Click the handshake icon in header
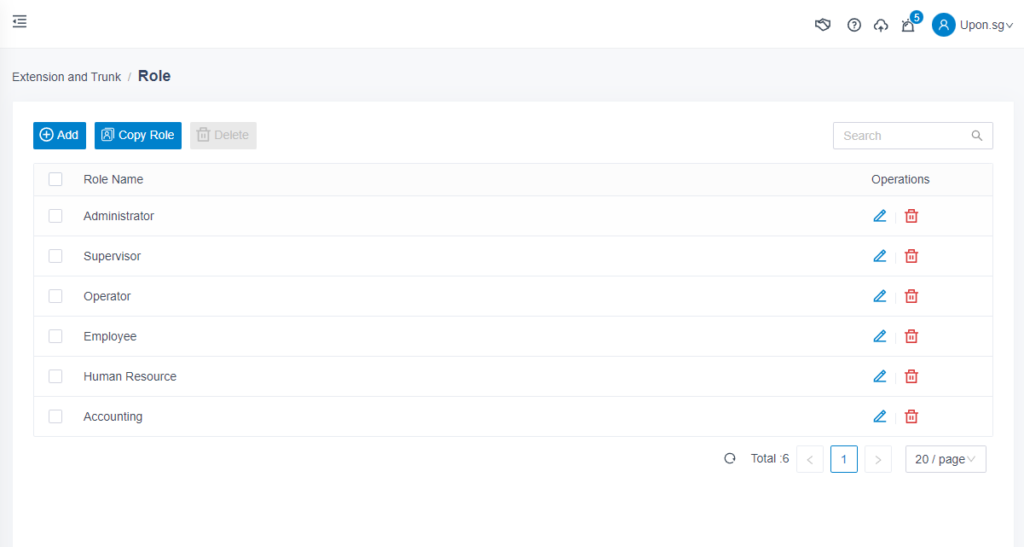Image resolution: width=1024 pixels, height=547 pixels. pyautogui.click(x=823, y=25)
